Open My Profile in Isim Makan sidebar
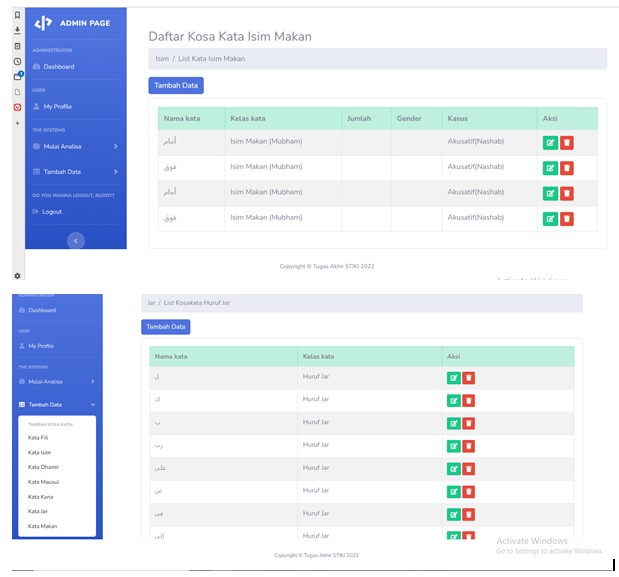The width and height of the screenshot is (619, 577). pos(53,107)
